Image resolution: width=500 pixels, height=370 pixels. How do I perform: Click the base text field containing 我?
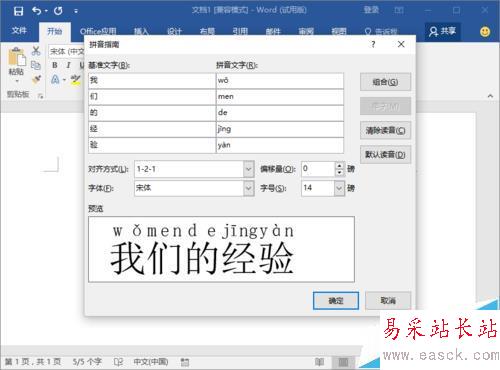[x=152, y=81]
